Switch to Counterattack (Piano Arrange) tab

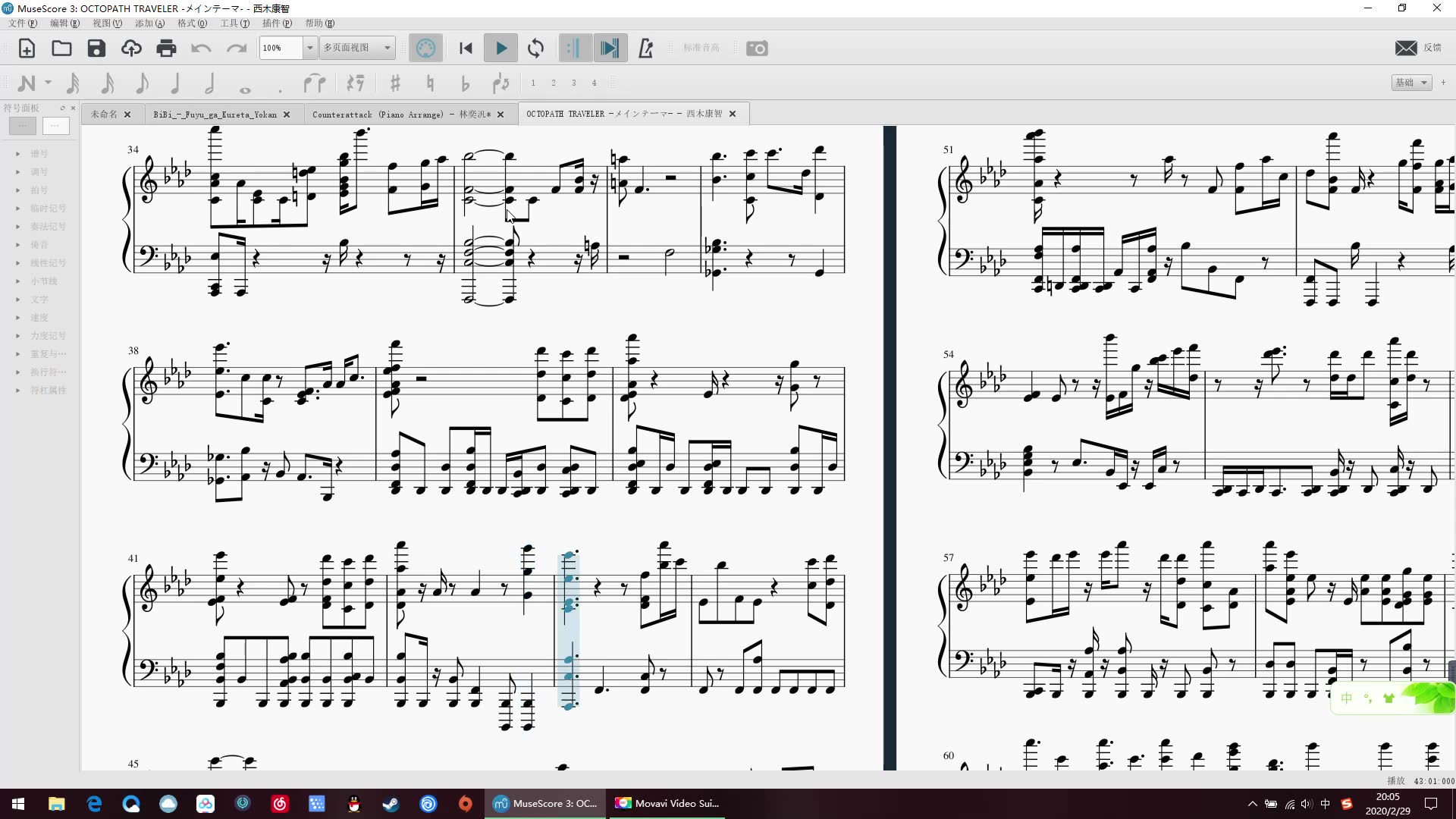[401, 115]
